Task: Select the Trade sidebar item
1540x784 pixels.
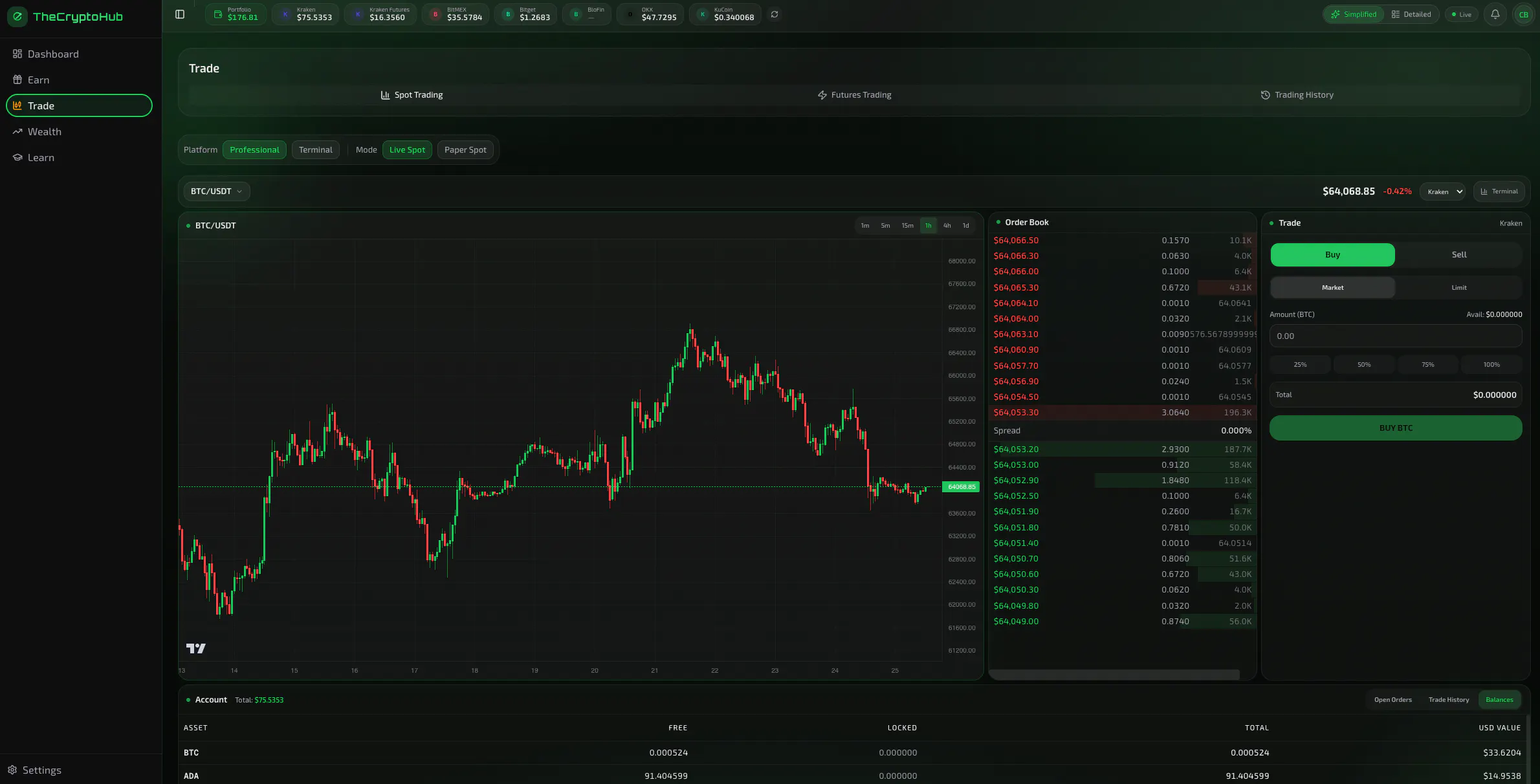Action: tap(79, 106)
